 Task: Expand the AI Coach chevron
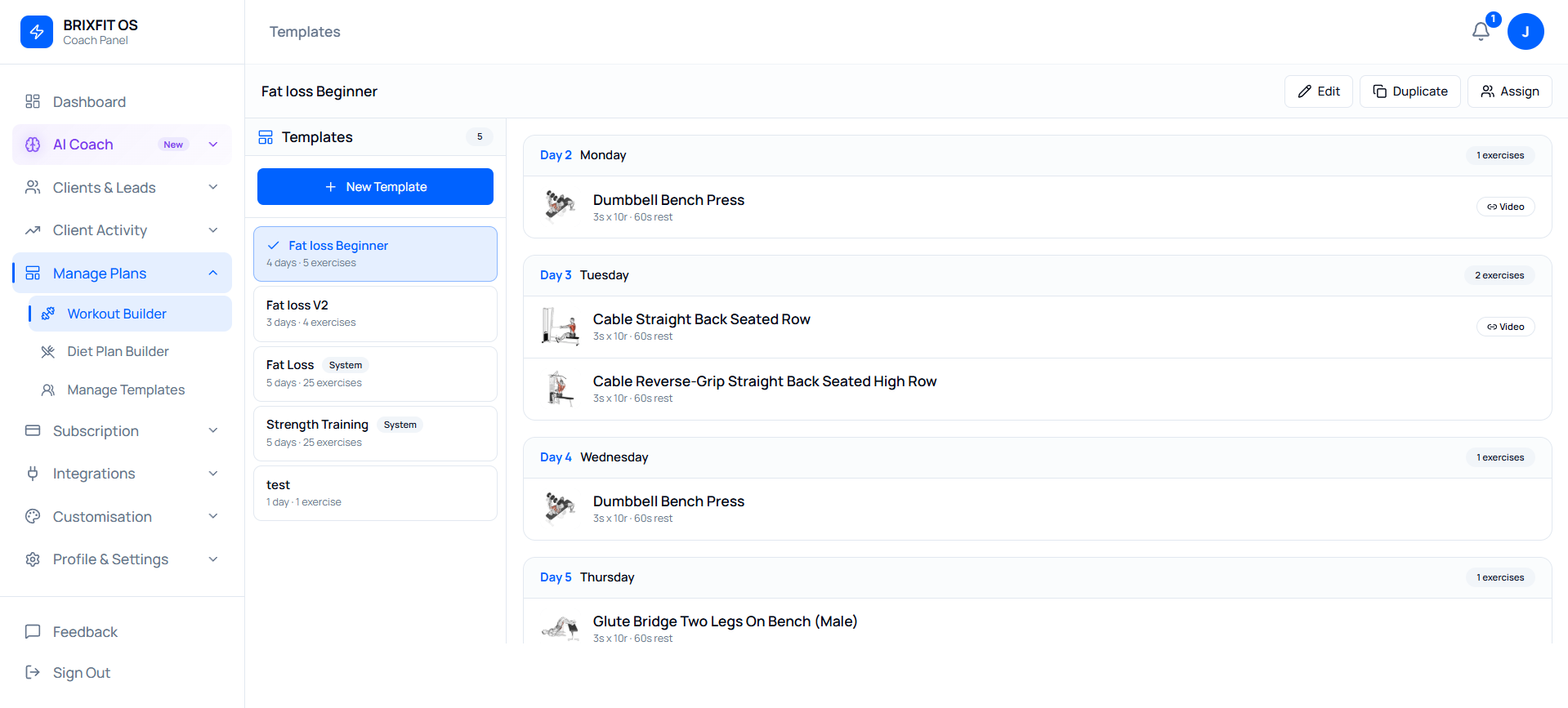click(213, 145)
